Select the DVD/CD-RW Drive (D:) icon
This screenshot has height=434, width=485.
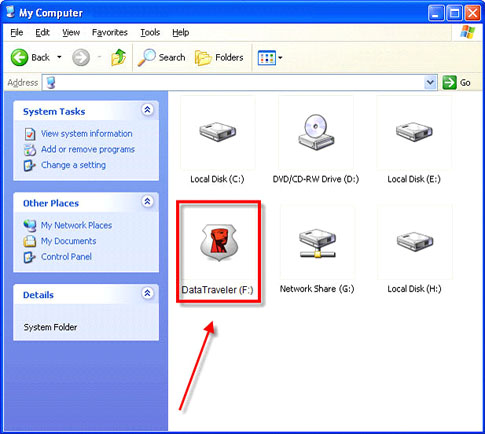pos(316,131)
